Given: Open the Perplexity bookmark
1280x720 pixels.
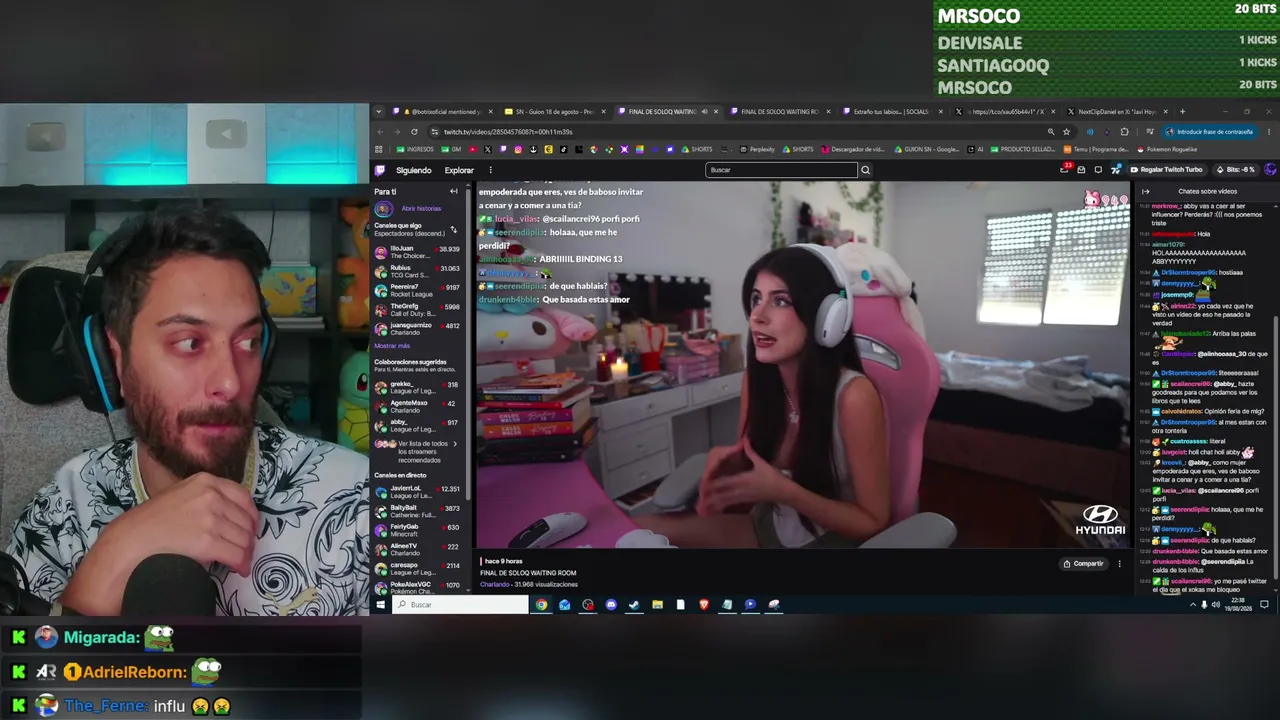Looking at the screenshot, I should (x=757, y=149).
